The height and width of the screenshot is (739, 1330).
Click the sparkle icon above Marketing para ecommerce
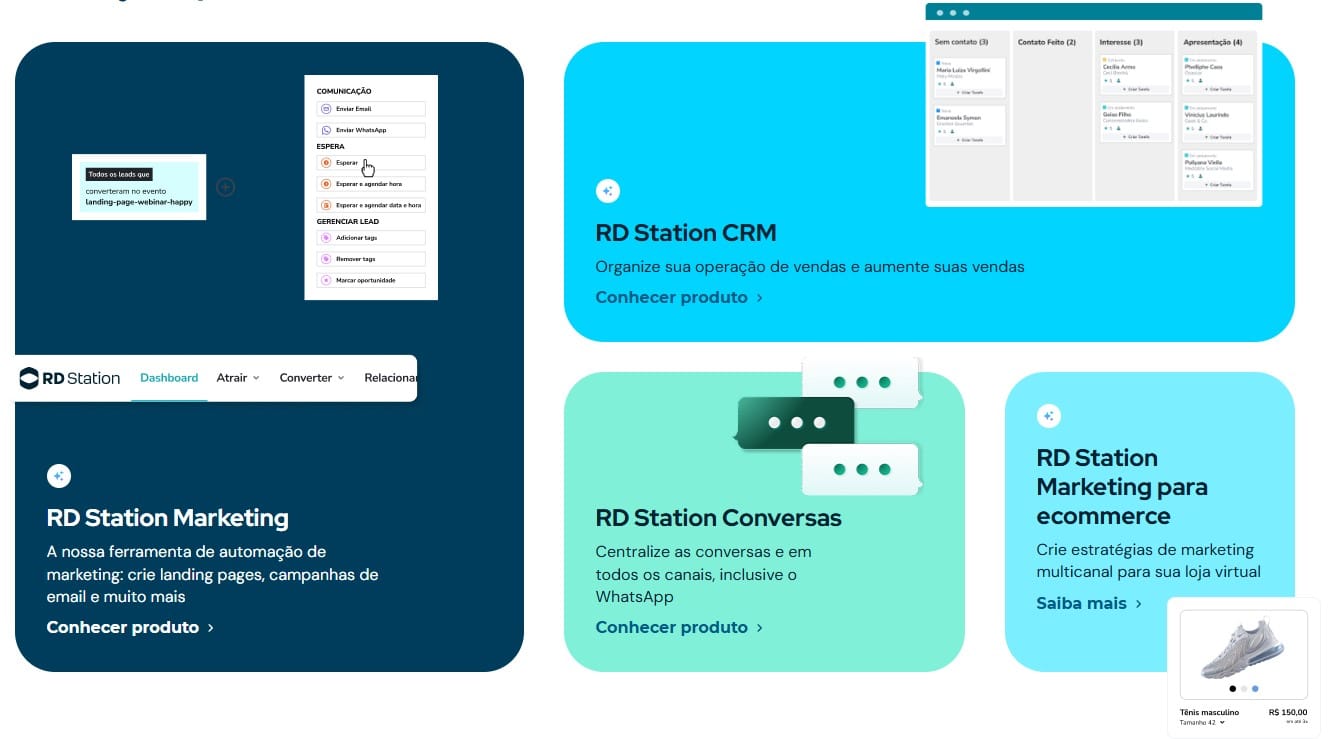1048,416
